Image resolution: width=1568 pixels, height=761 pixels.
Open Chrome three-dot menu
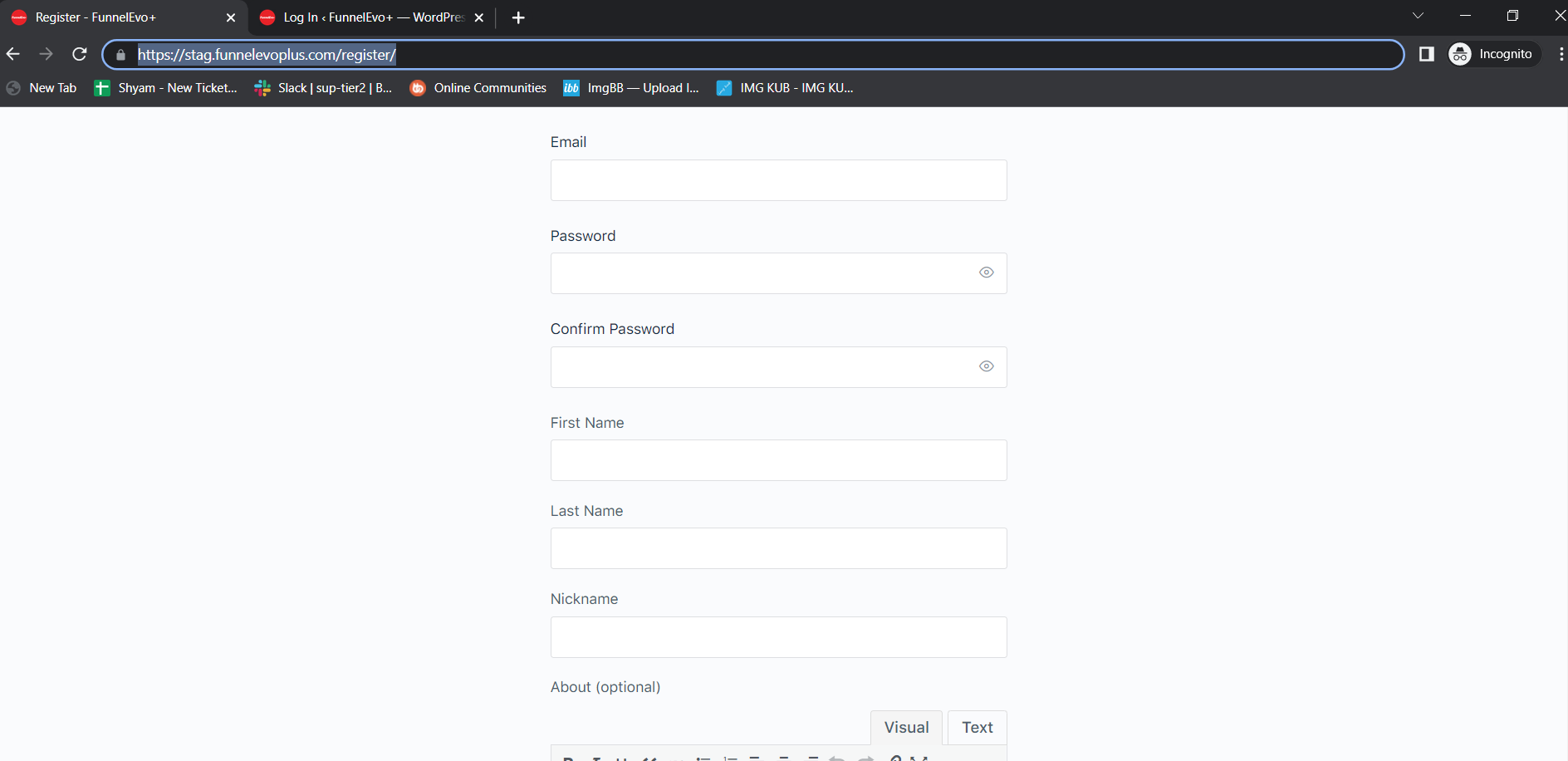(1561, 54)
